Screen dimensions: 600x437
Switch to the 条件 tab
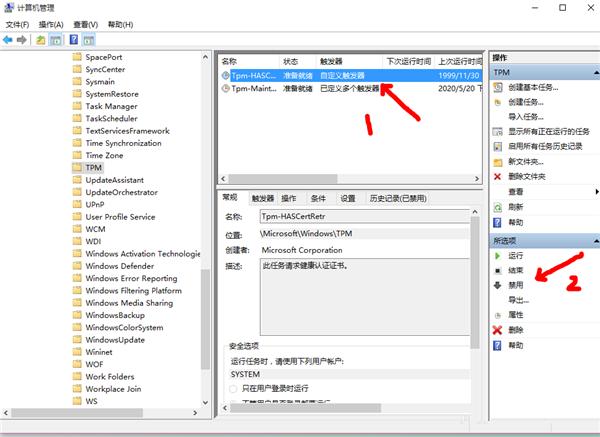coord(318,199)
